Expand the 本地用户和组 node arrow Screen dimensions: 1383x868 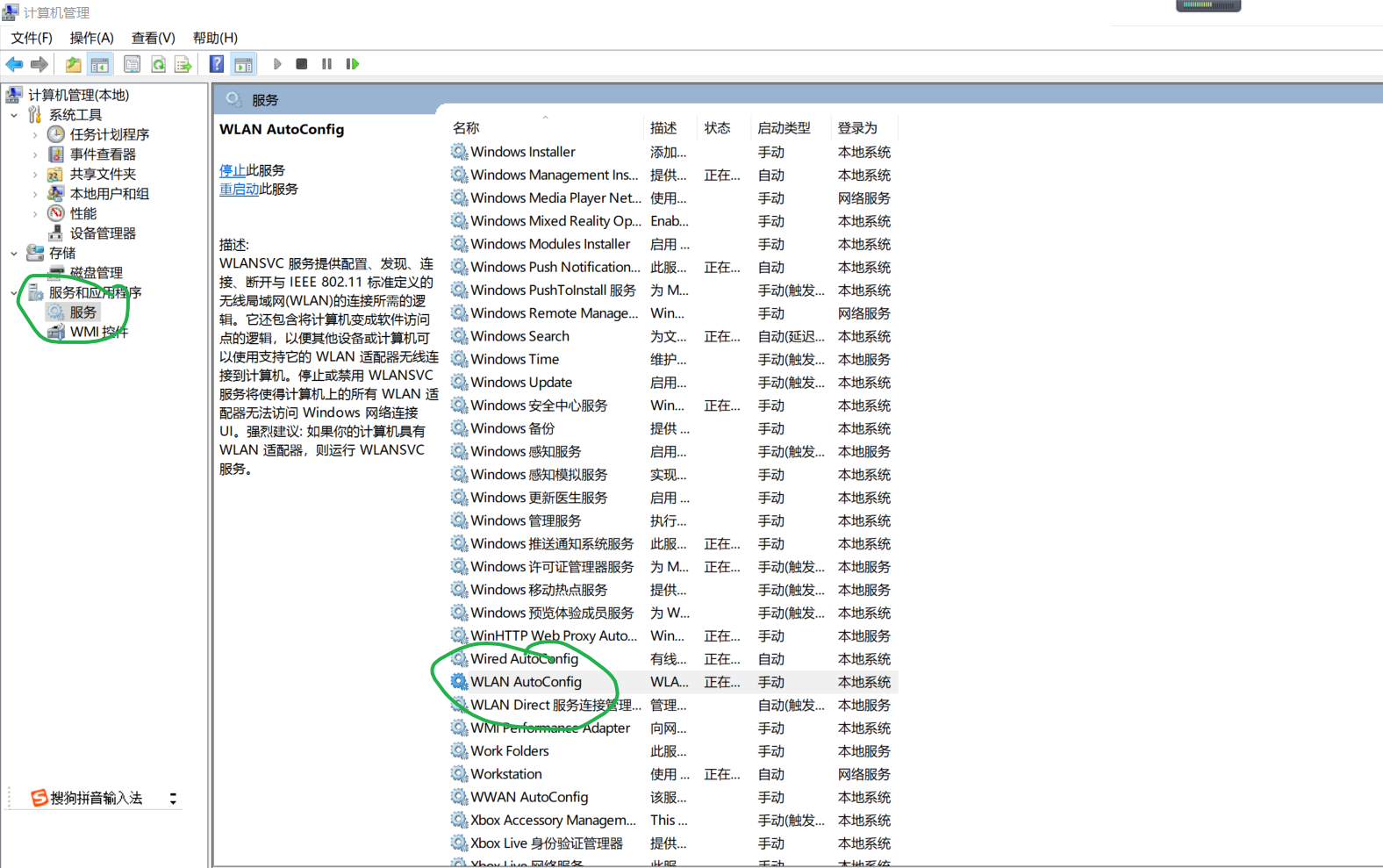35,194
